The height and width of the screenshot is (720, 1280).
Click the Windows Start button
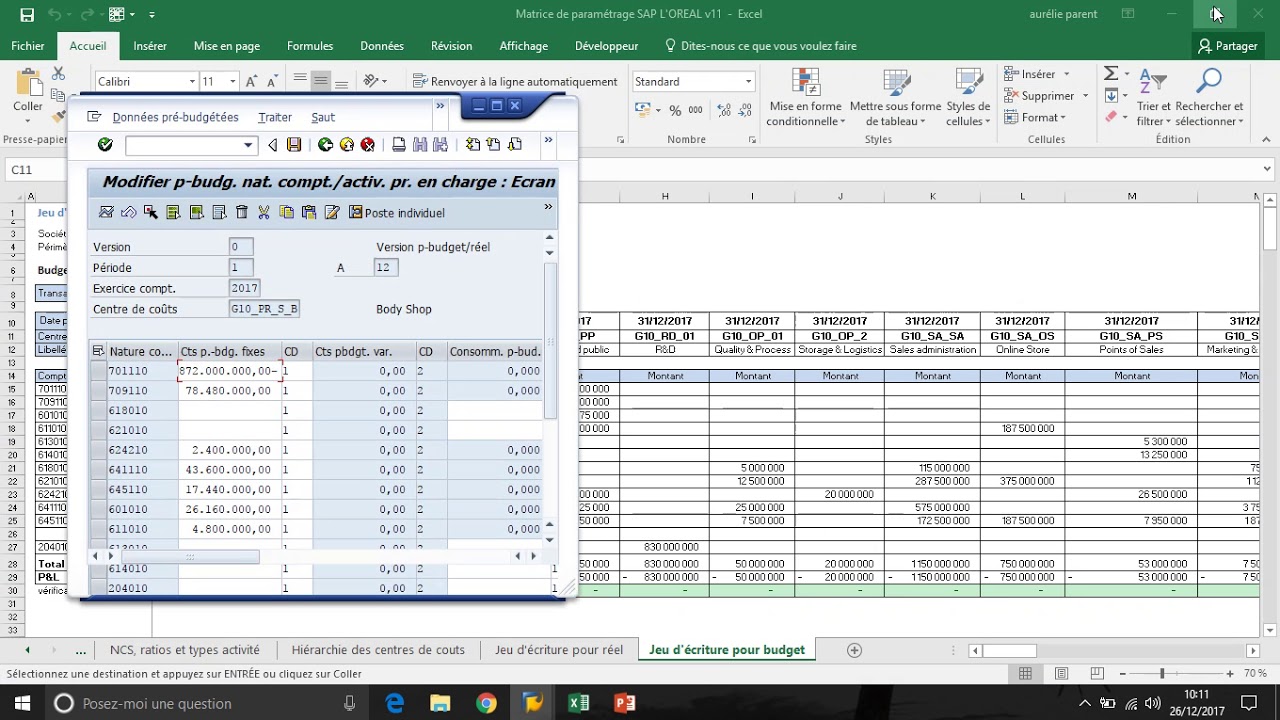click(22, 703)
